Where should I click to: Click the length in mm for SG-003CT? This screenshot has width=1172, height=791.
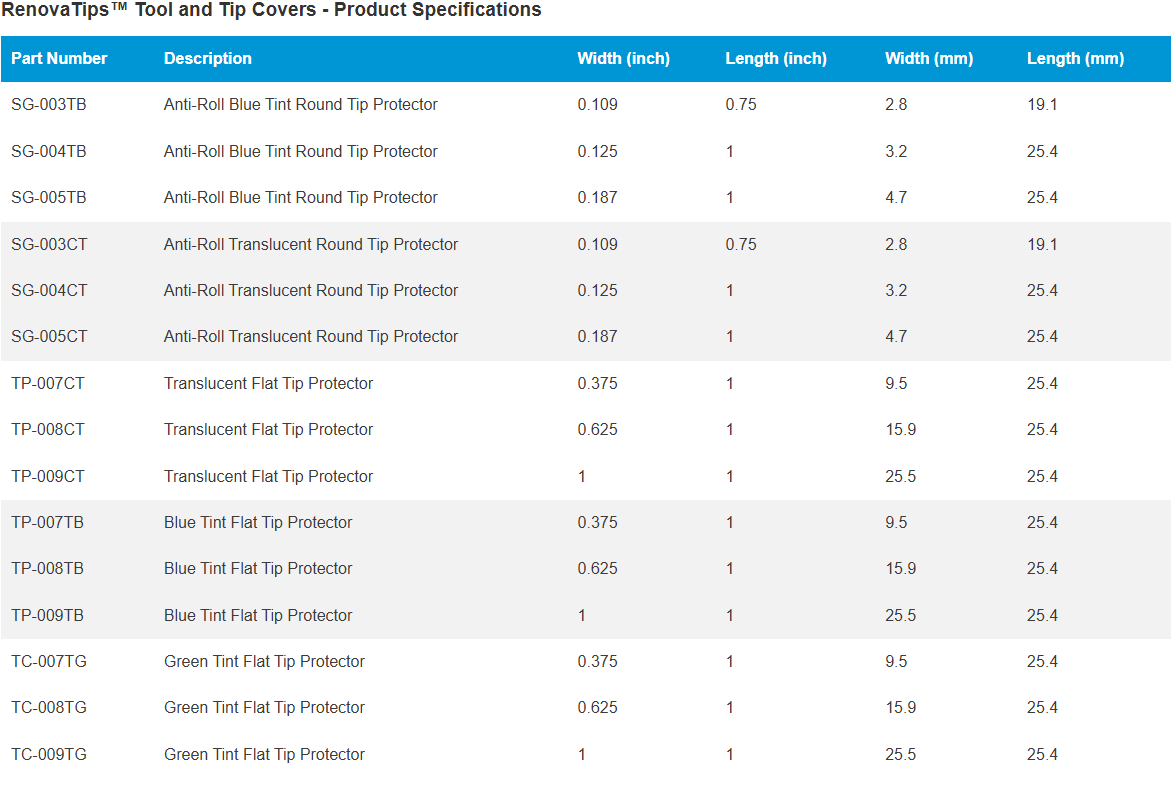(1042, 245)
